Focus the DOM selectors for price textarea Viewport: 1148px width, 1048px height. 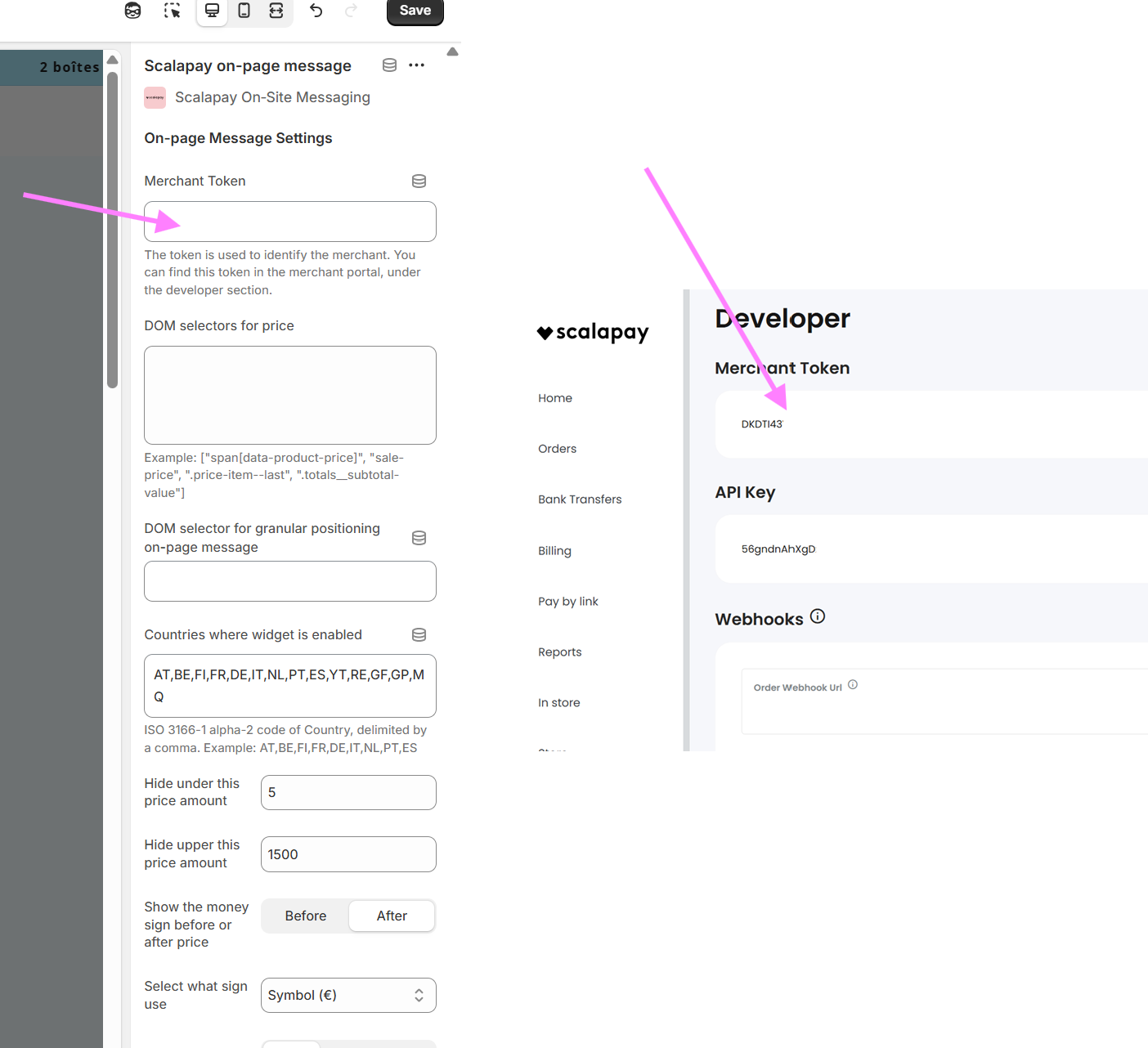(x=290, y=396)
